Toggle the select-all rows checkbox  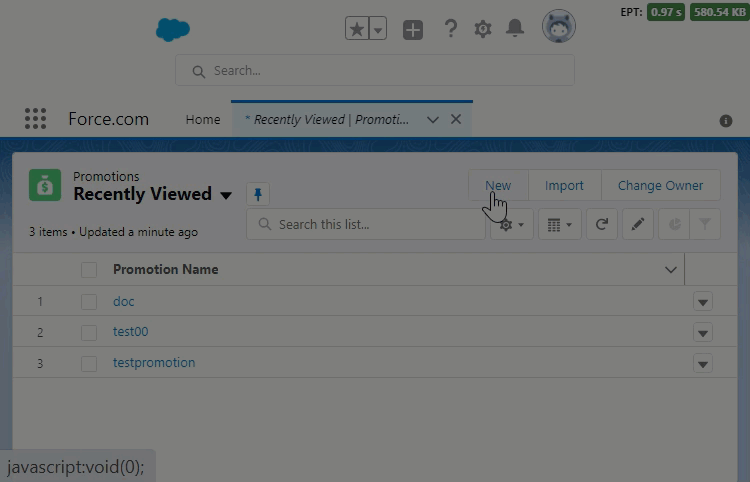coord(89,269)
